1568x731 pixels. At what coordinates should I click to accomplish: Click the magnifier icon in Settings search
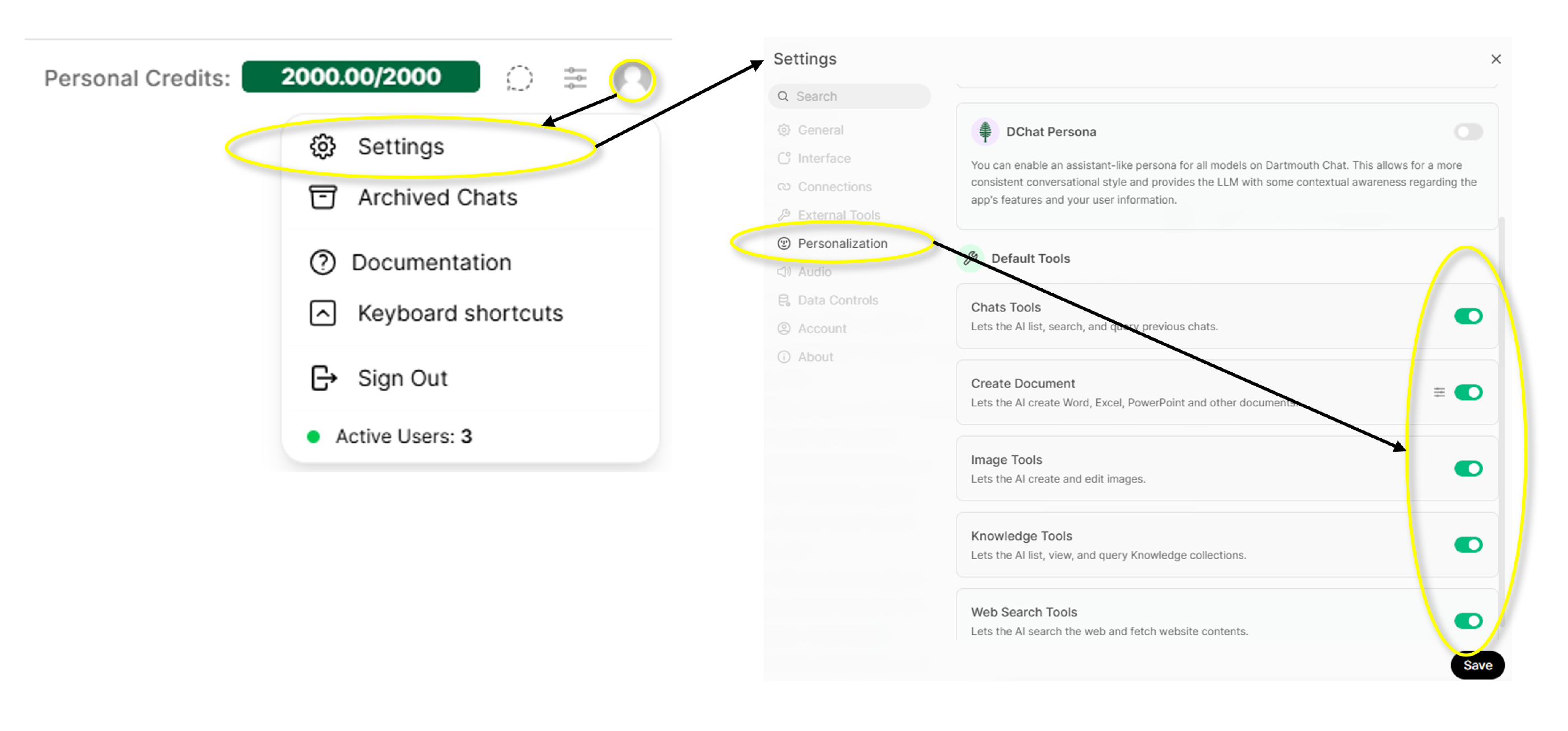(783, 96)
